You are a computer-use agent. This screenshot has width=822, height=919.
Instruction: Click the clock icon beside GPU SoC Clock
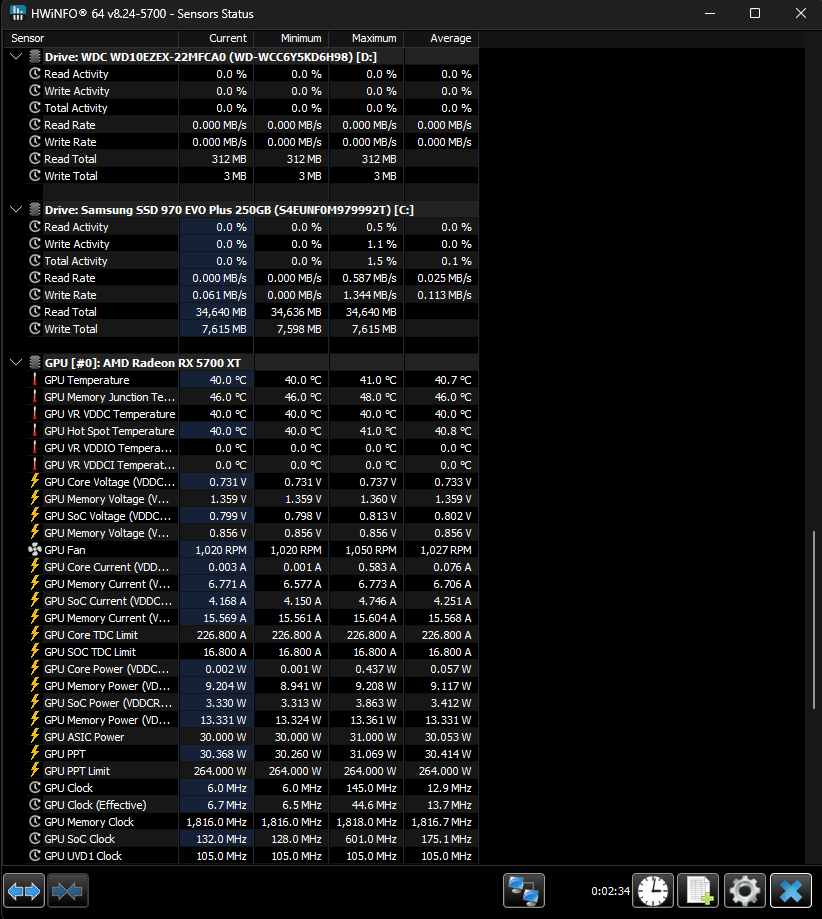(35, 839)
